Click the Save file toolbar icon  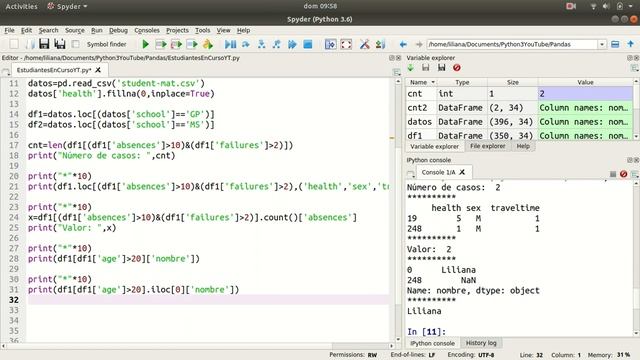44,44
